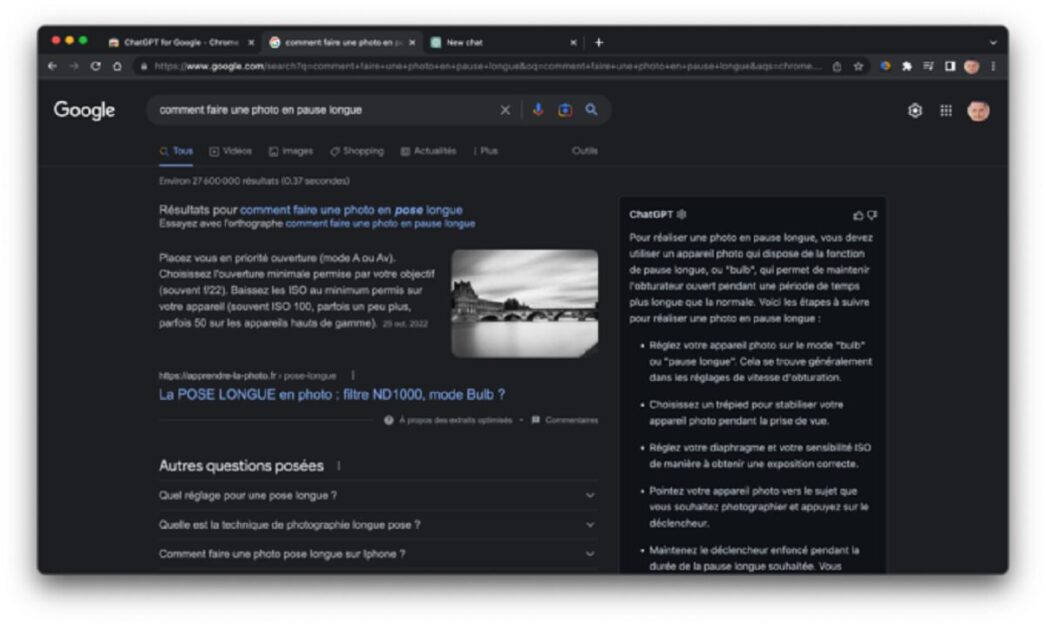Click the long exposure bridge photo thumbnail
This screenshot has width=1046, height=624.
coord(524,303)
